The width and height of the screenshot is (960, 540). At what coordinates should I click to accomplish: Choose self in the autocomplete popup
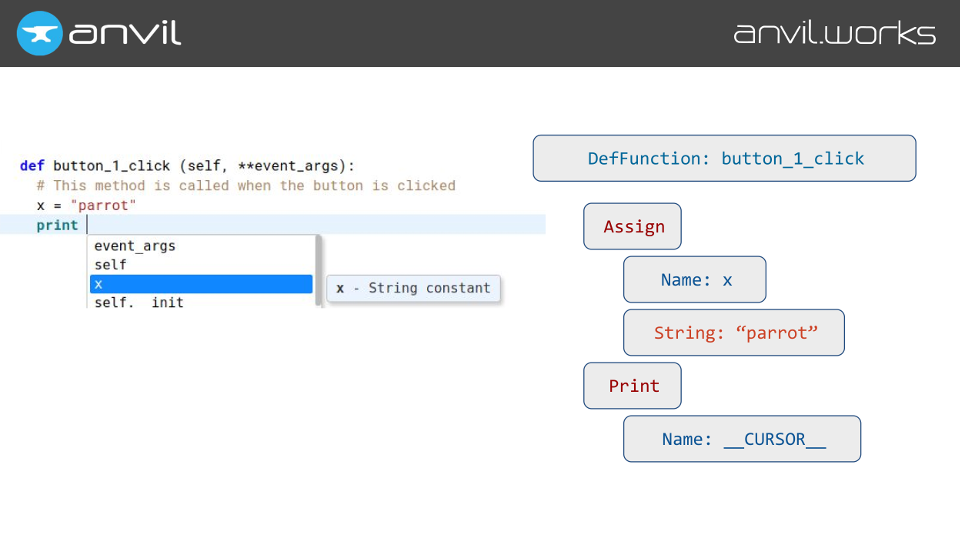tap(110, 265)
